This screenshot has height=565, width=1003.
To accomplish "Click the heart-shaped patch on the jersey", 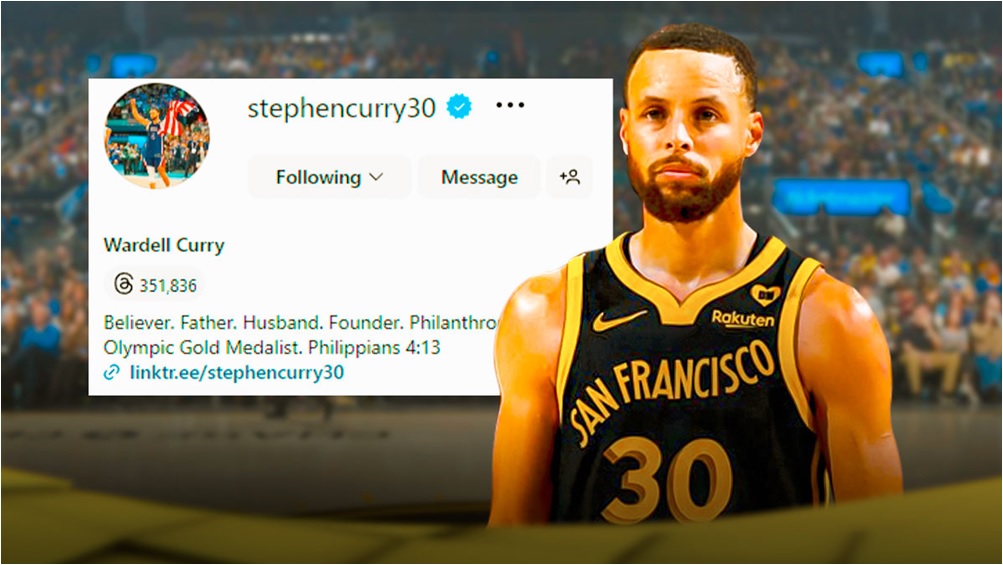I will (x=765, y=295).
